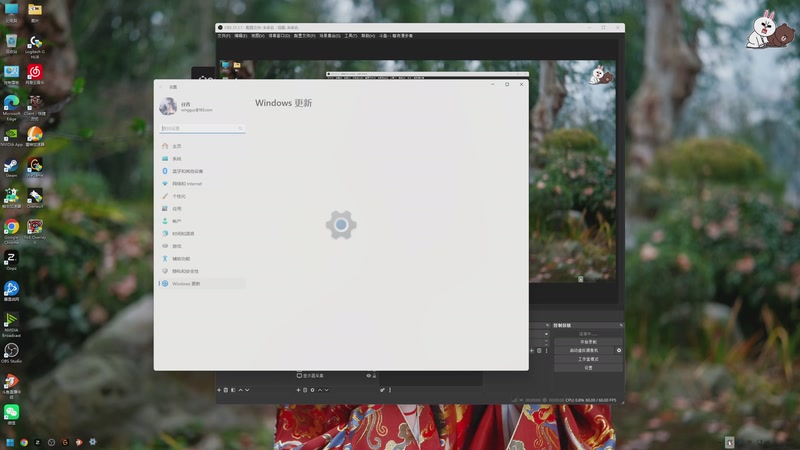800x450 pixels.
Task: Expand the scene transition dropdown in OBS
Action: tap(546, 334)
